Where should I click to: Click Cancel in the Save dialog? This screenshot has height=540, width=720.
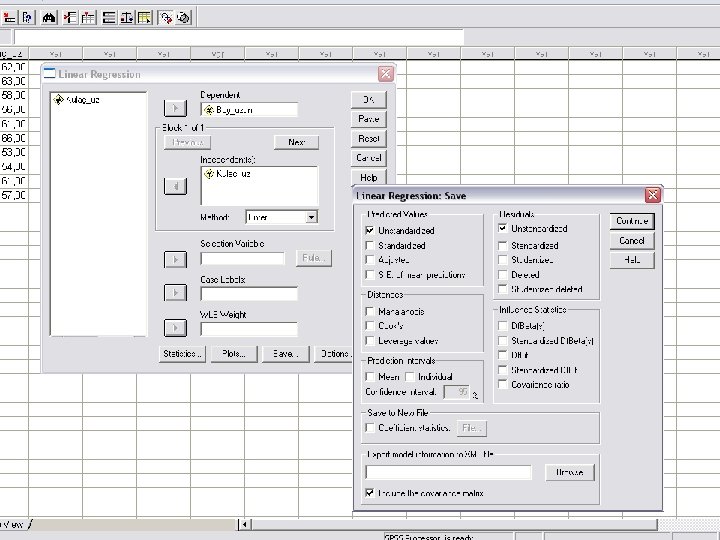[x=632, y=240]
